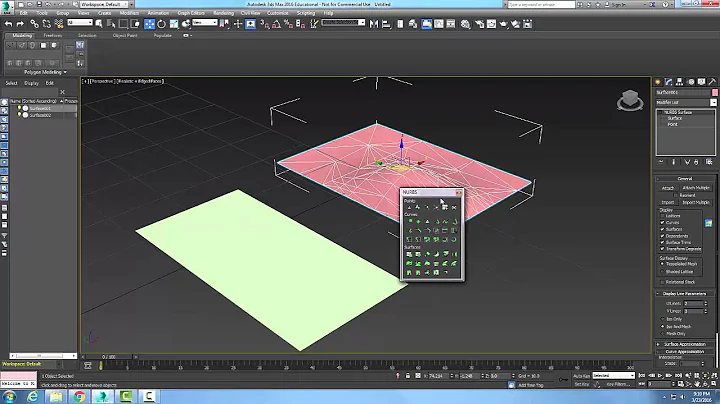Open the named selection sets dropdown
720x404 pixels.
pos(343,22)
